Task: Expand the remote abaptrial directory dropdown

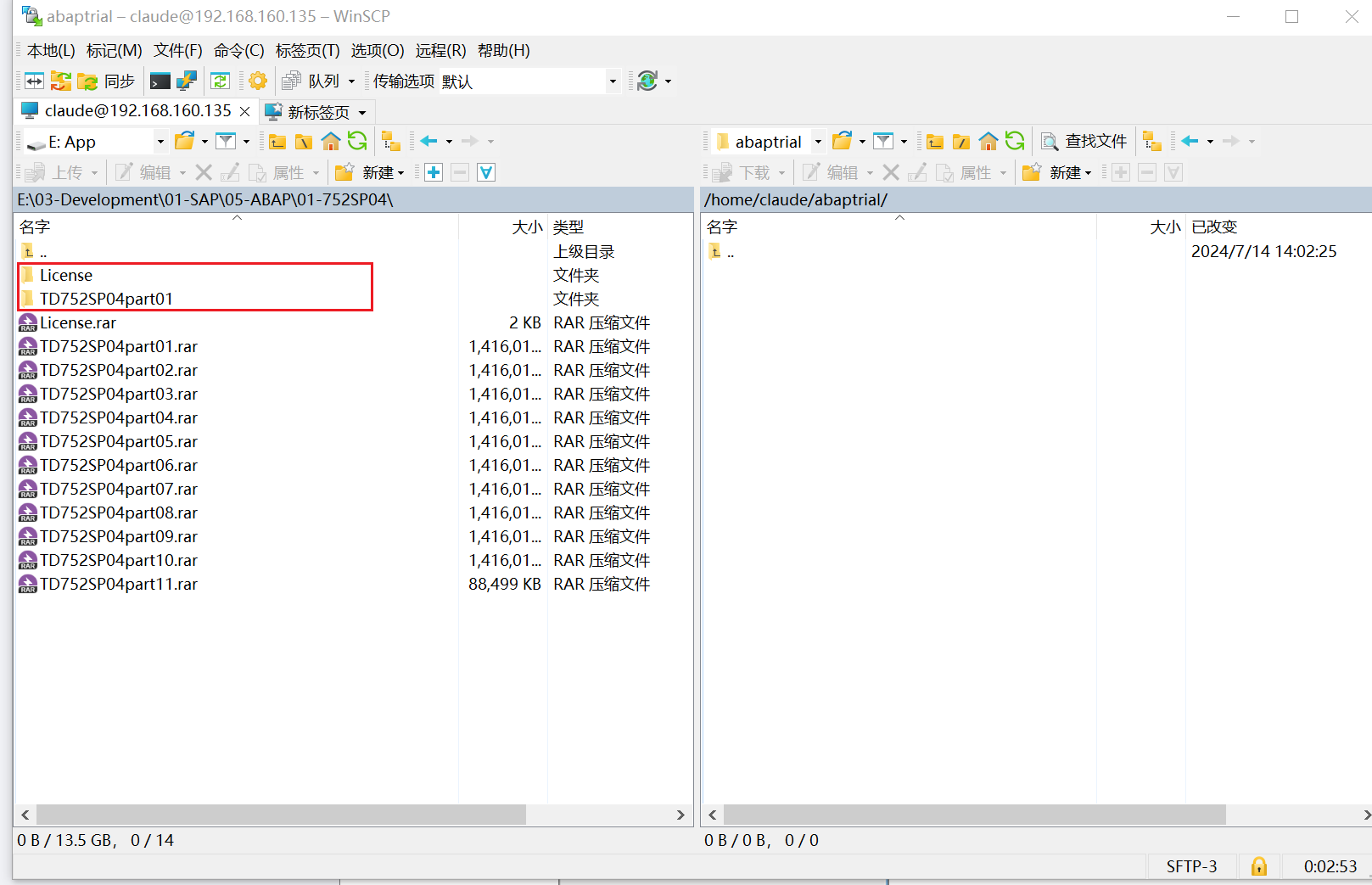Action: (818, 142)
